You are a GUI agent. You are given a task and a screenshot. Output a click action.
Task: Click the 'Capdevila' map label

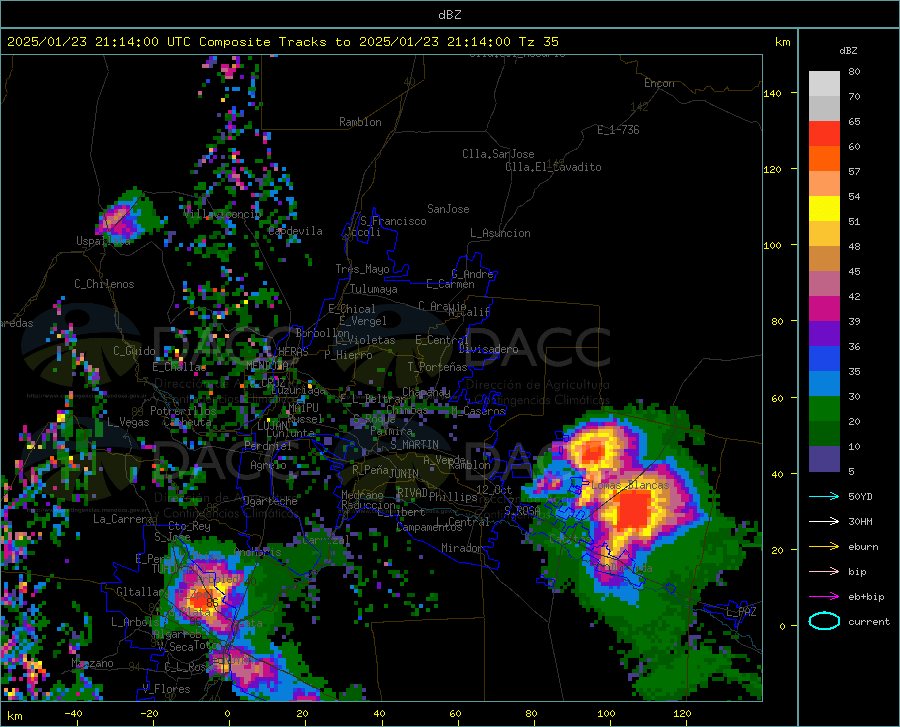pyautogui.click(x=295, y=231)
